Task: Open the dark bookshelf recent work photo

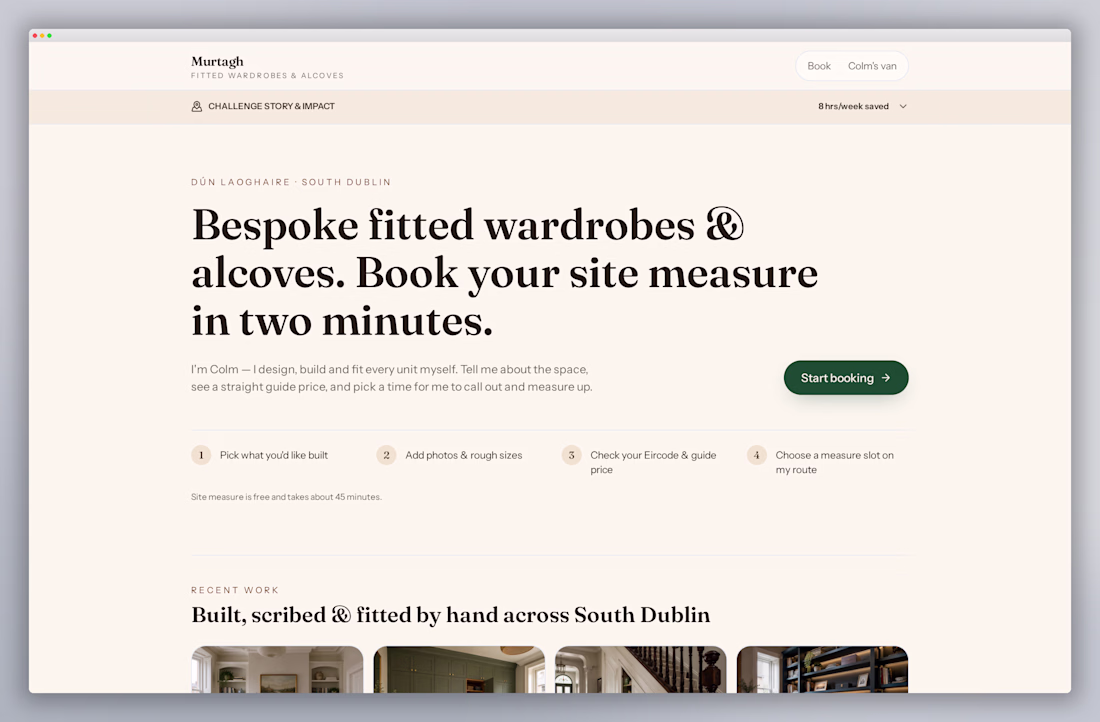Action: tap(822, 669)
